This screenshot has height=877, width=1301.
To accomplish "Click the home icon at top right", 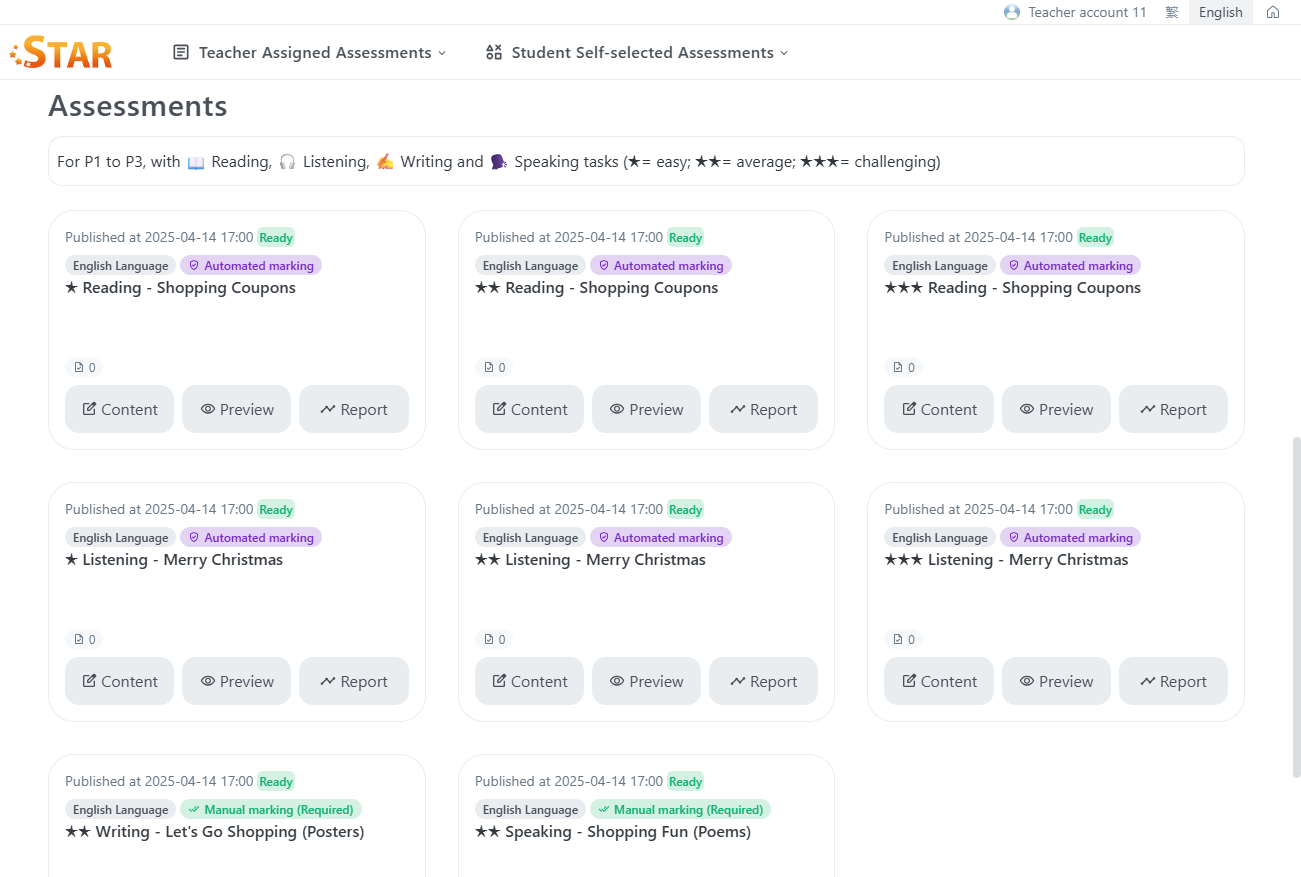I will pyautogui.click(x=1272, y=12).
